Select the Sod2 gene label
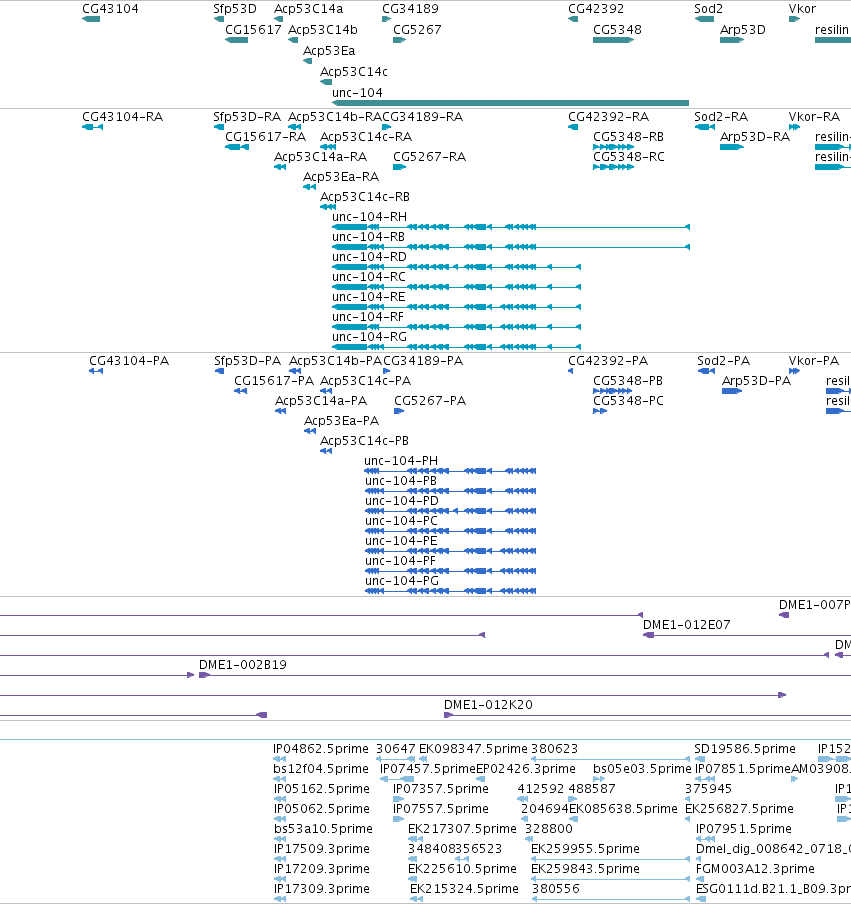This screenshot has width=851, height=904. click(x=708, y=9)
